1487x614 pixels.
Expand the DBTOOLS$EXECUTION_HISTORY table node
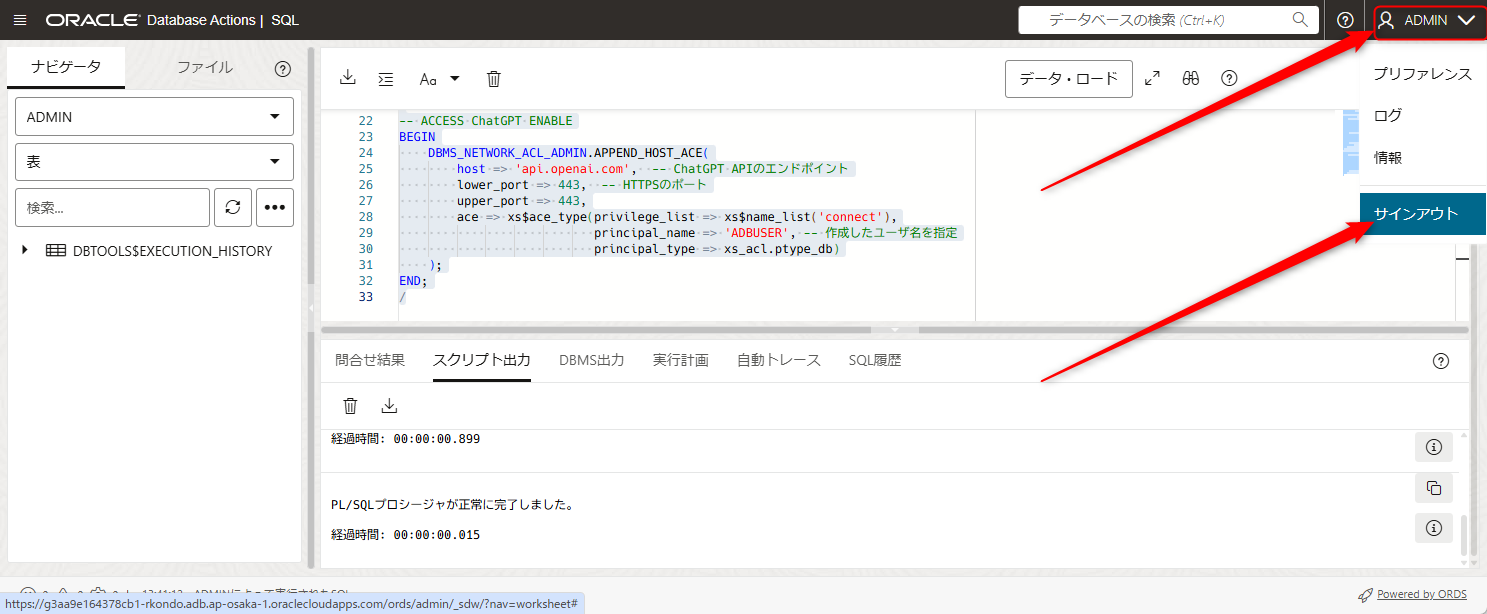tap(25, 251)
